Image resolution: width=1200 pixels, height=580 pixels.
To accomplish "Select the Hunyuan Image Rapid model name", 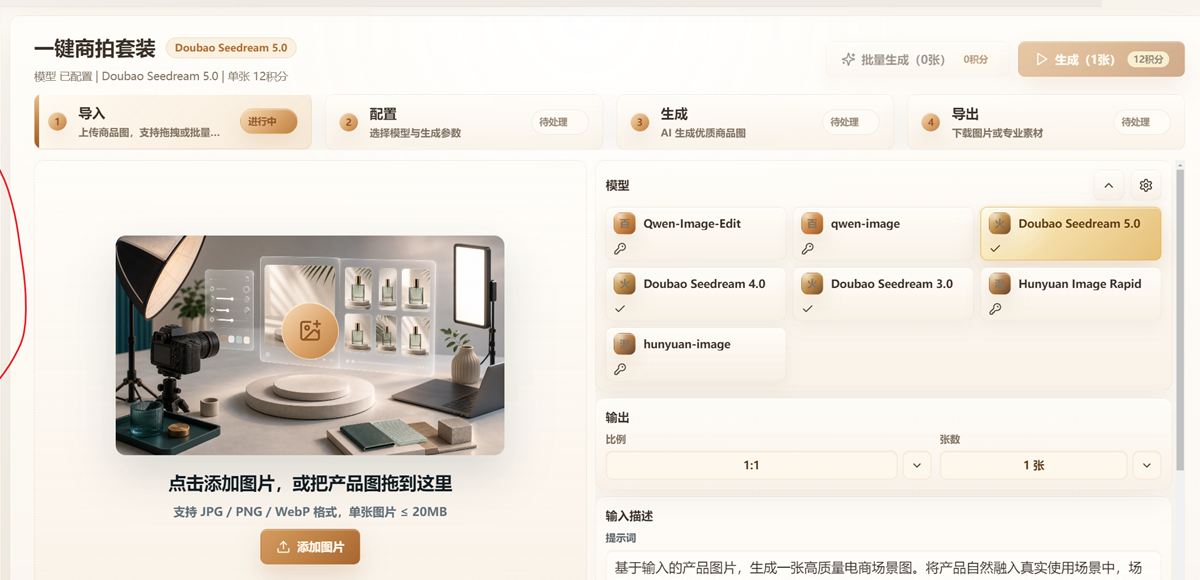I will click(1079, 284).
